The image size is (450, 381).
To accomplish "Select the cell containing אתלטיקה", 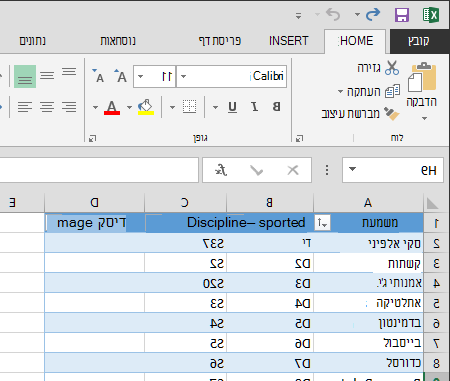I will point(368,303).
